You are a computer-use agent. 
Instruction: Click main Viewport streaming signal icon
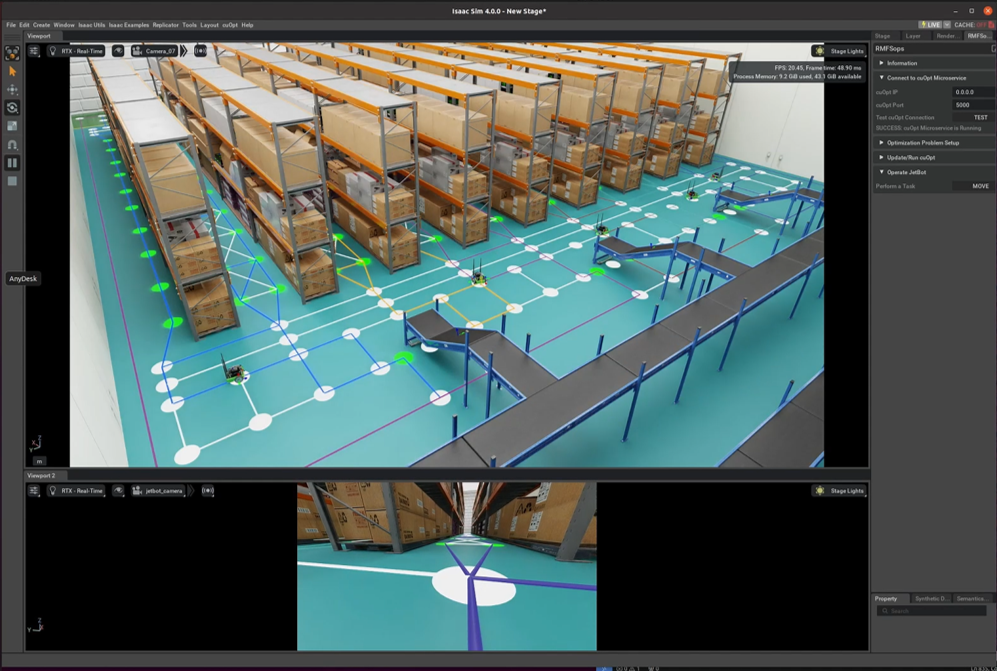[200, 51]
